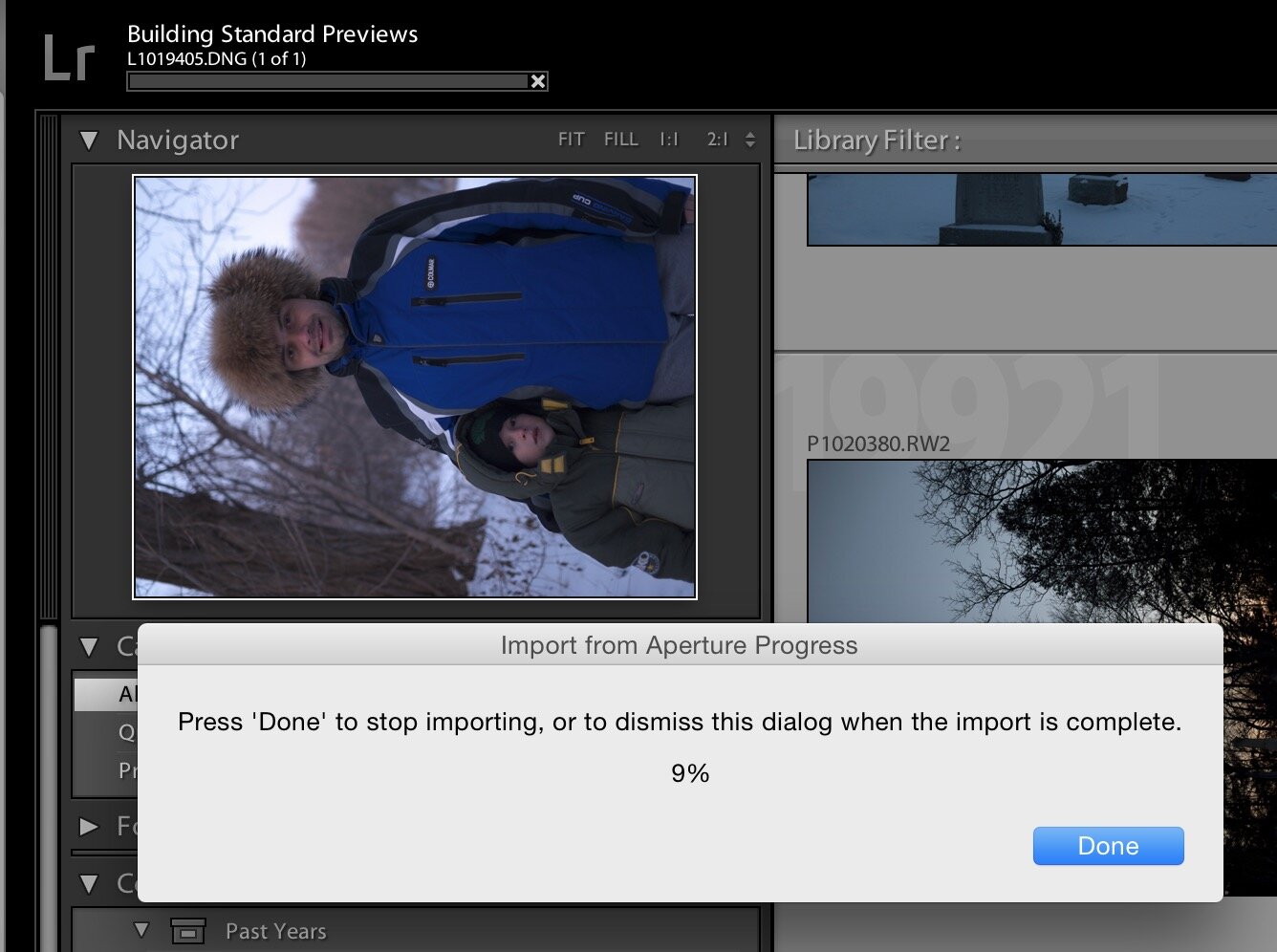Image resolution: width=1277 pixels, height=952 pixels.
Task: Expand the Folders panel triangle
Action: click(x=89, y=826)
